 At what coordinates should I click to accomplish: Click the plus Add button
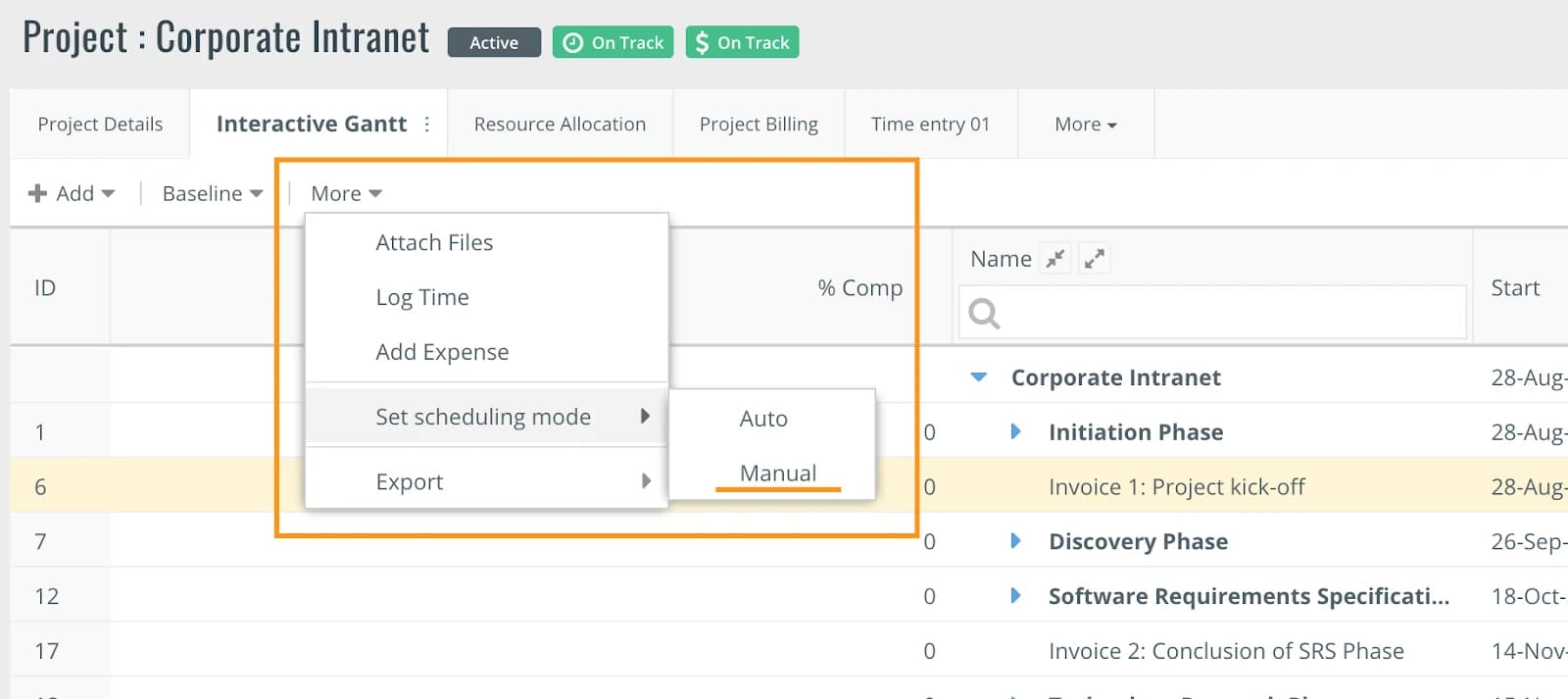tap(72, 193)
